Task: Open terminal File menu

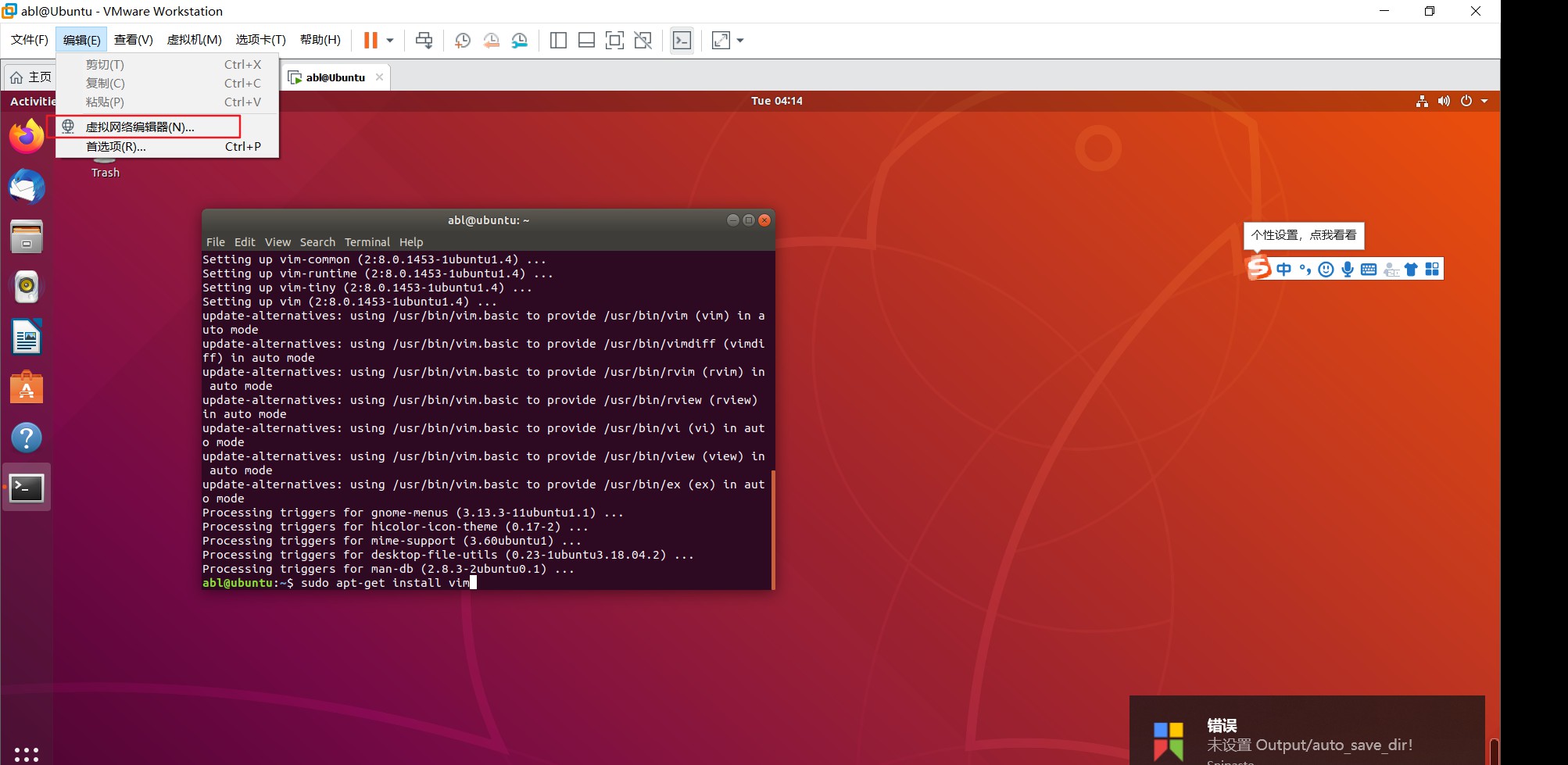Action: [216, 242]
